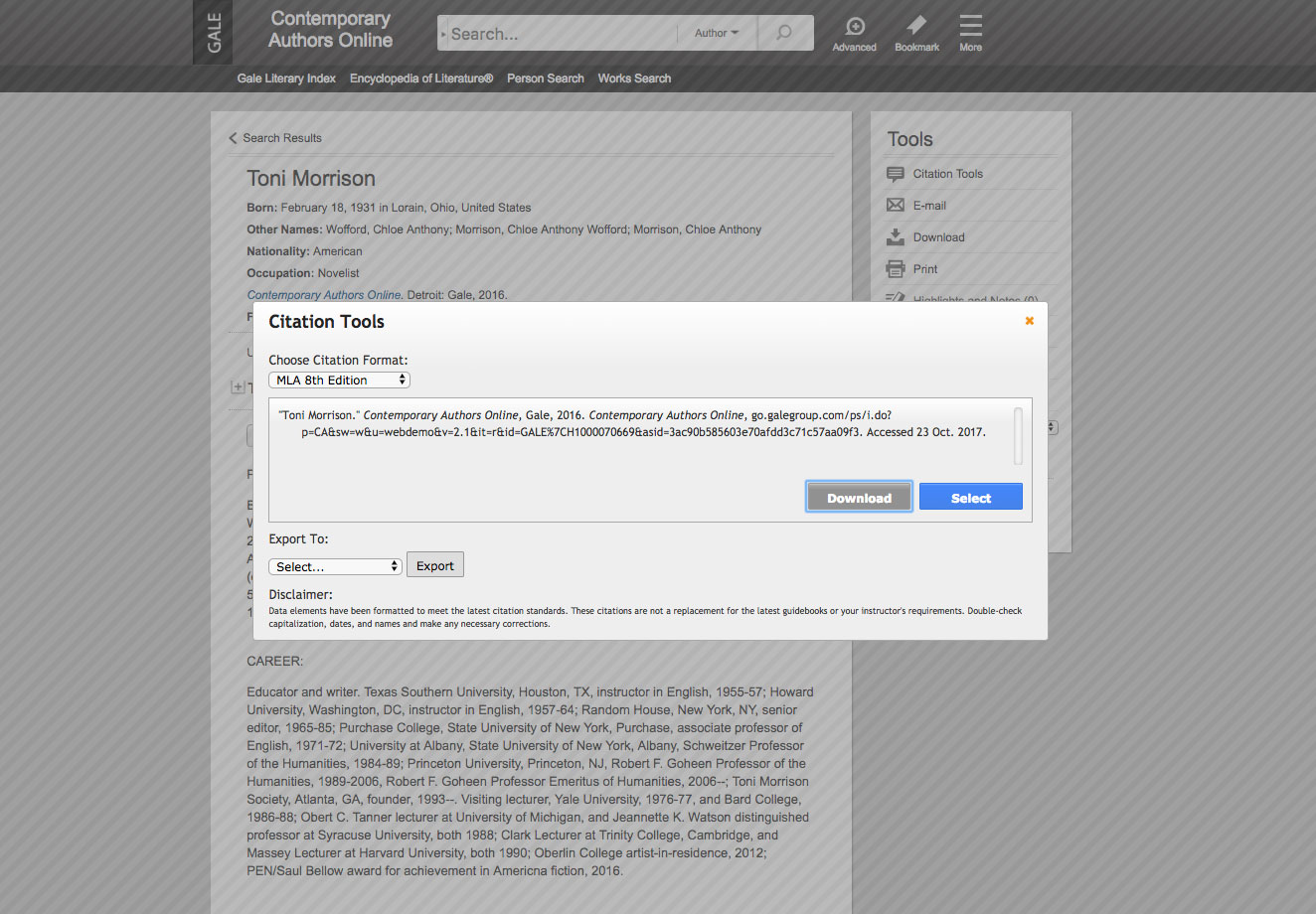Open Advanced search icon

point(855,26)
